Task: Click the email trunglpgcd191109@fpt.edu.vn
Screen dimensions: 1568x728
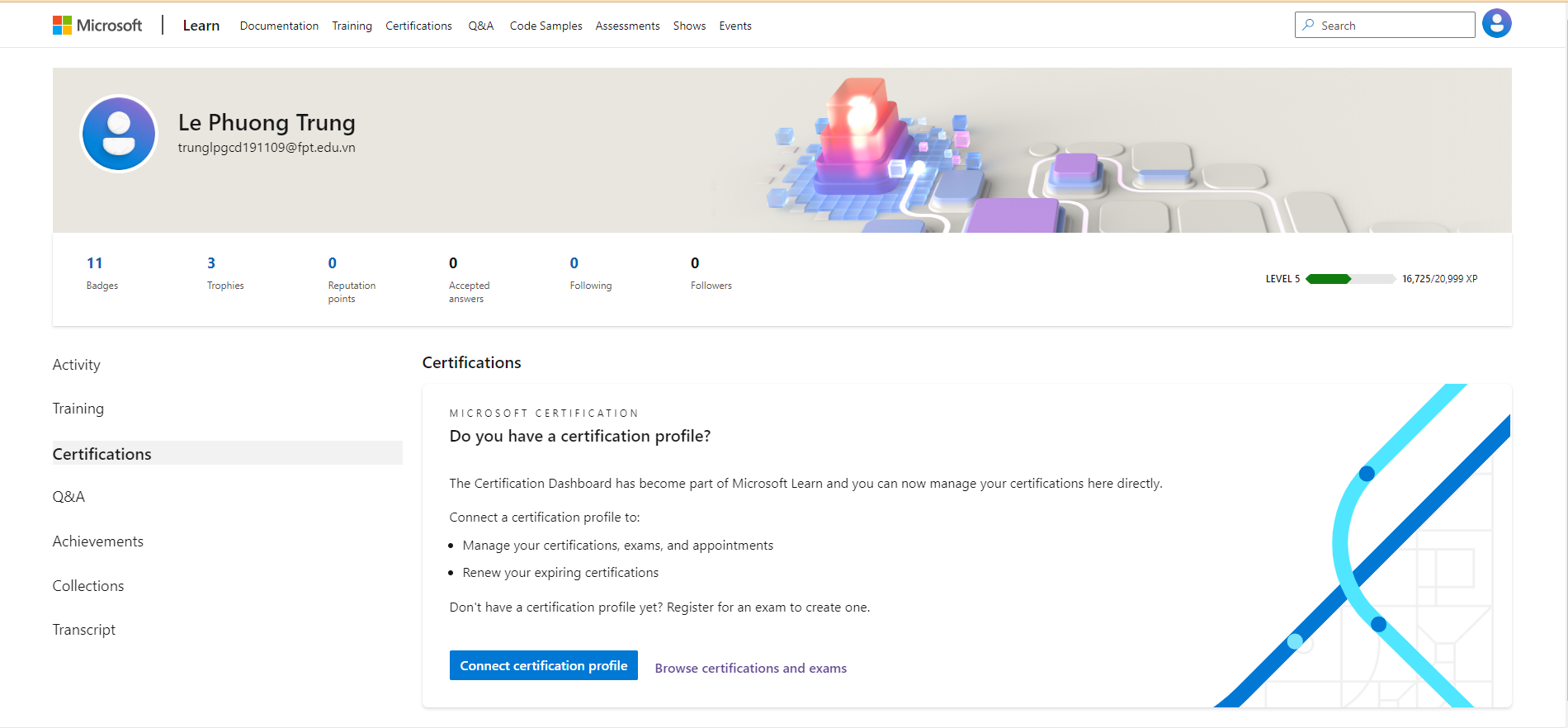Action: coord(267,148)
